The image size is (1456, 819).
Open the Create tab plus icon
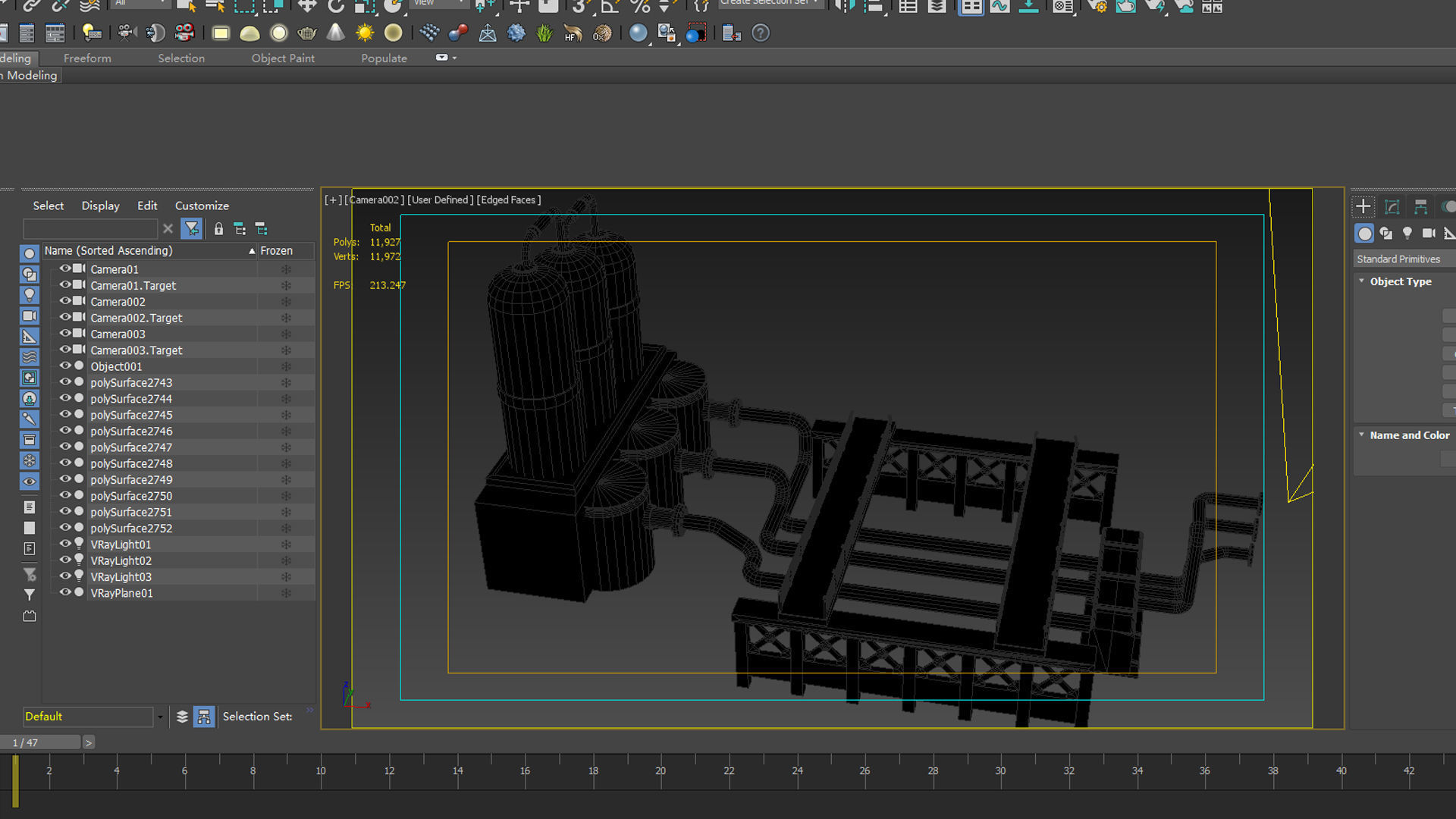click(1363, 206)
